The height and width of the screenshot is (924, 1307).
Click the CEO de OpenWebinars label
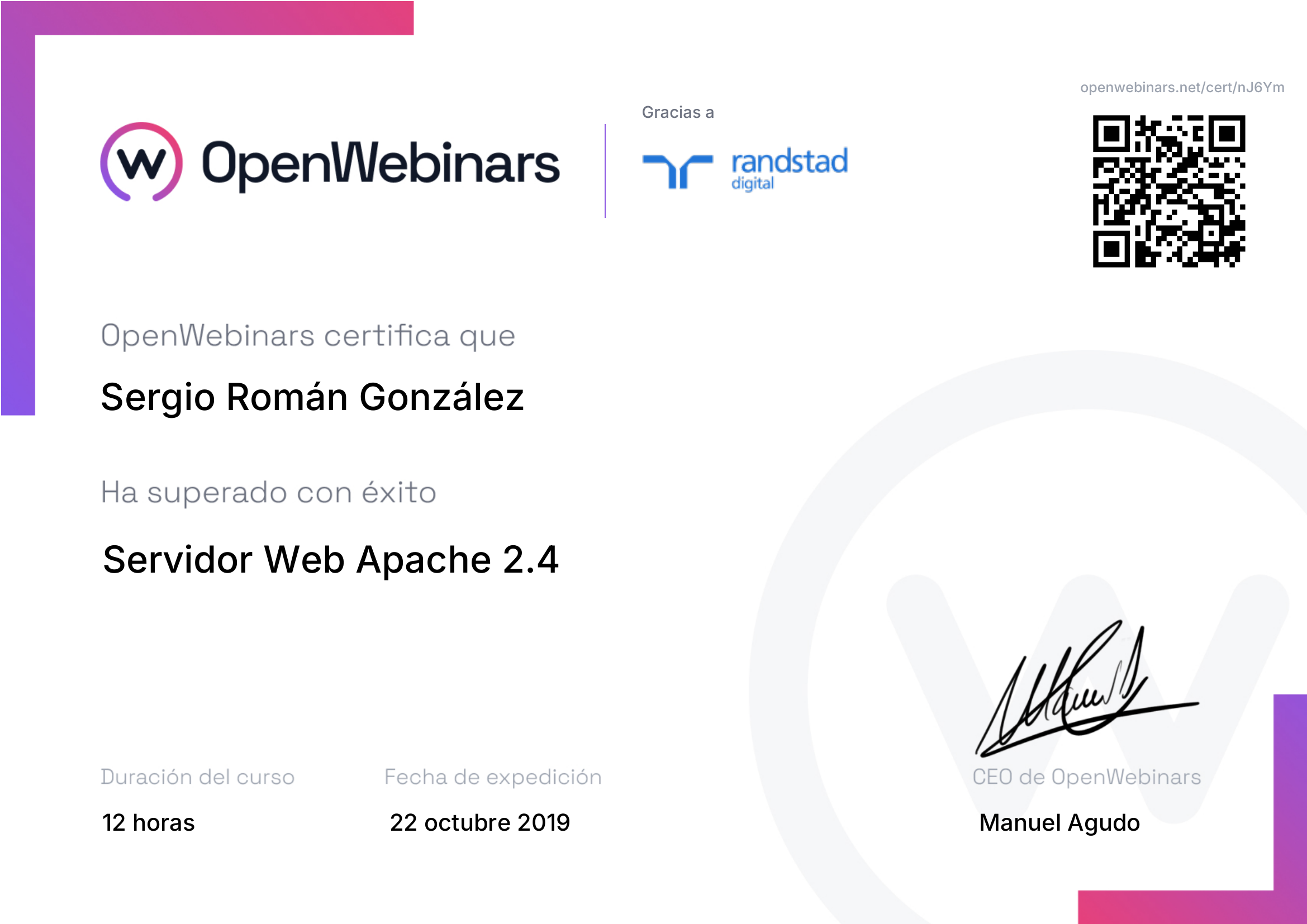pyautogui.click(x=1086, y=777)
